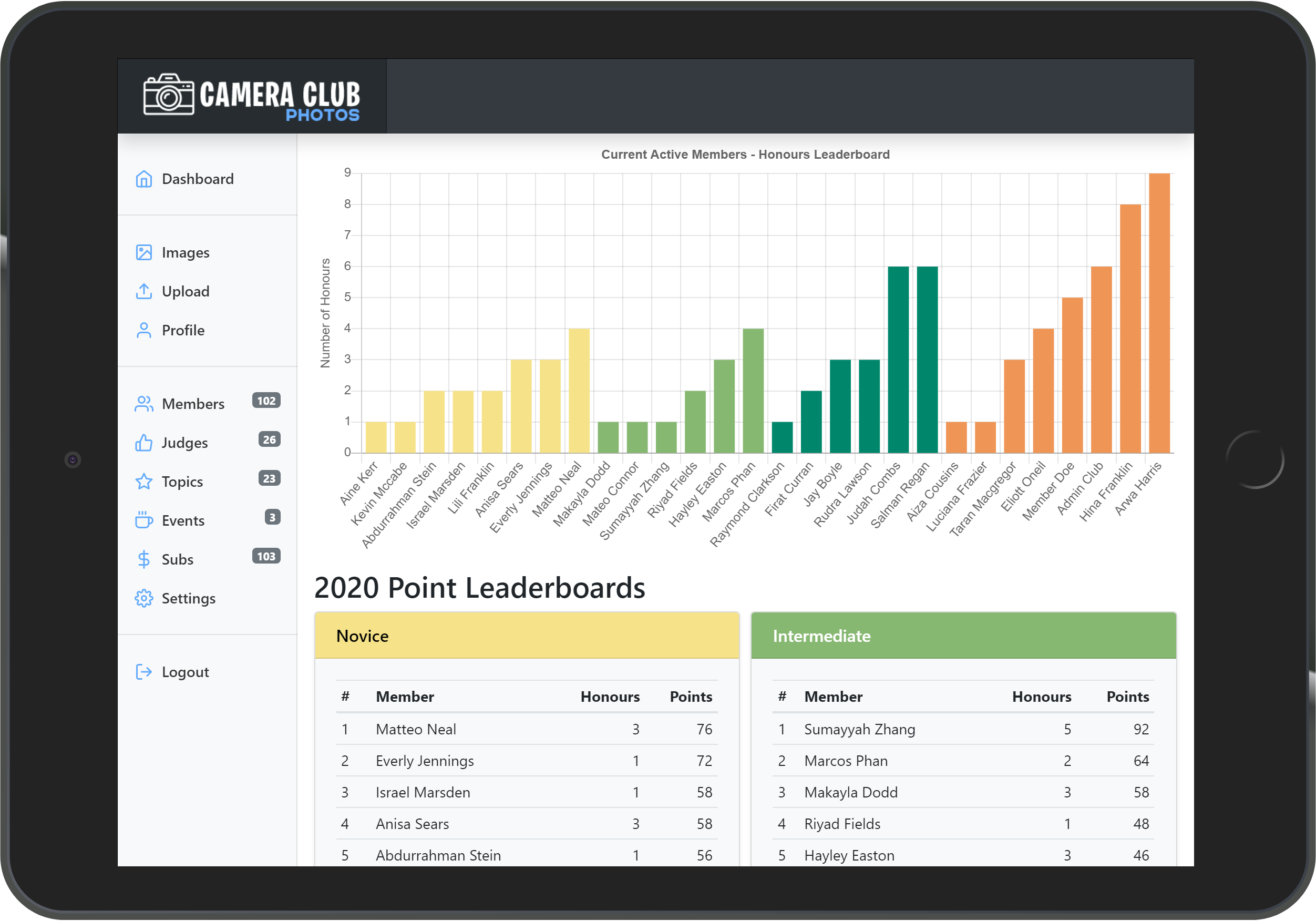Click the Camera Club Photos logo

coord(252,96)
